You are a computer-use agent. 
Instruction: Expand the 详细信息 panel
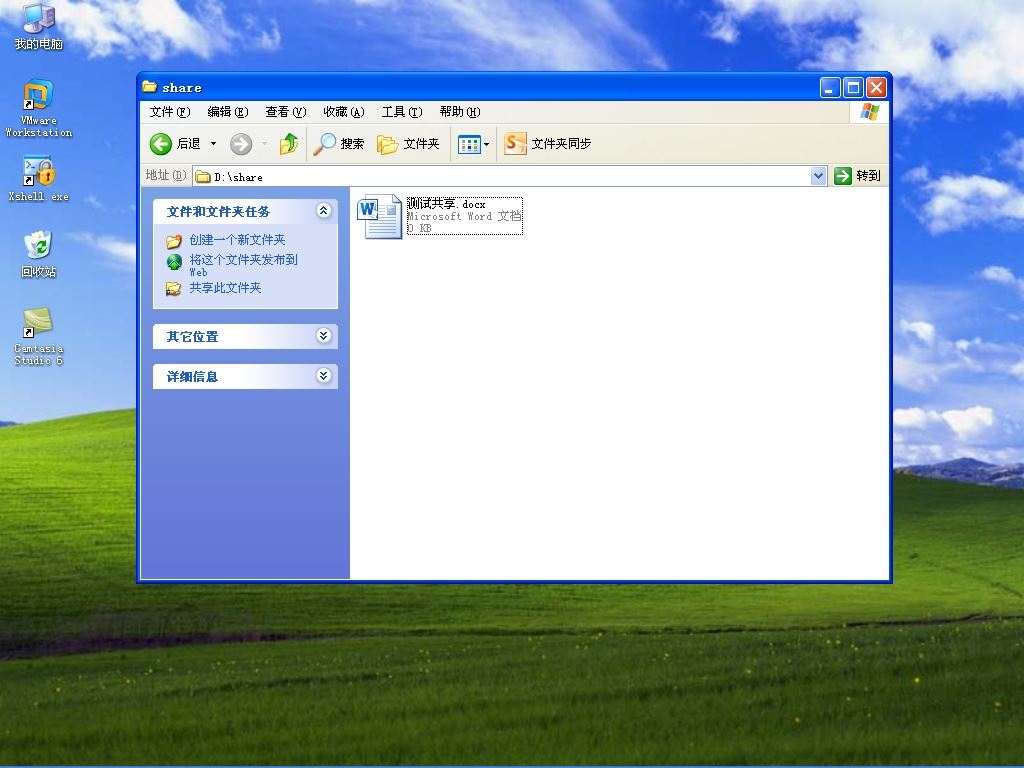click(x=323, y=376)
